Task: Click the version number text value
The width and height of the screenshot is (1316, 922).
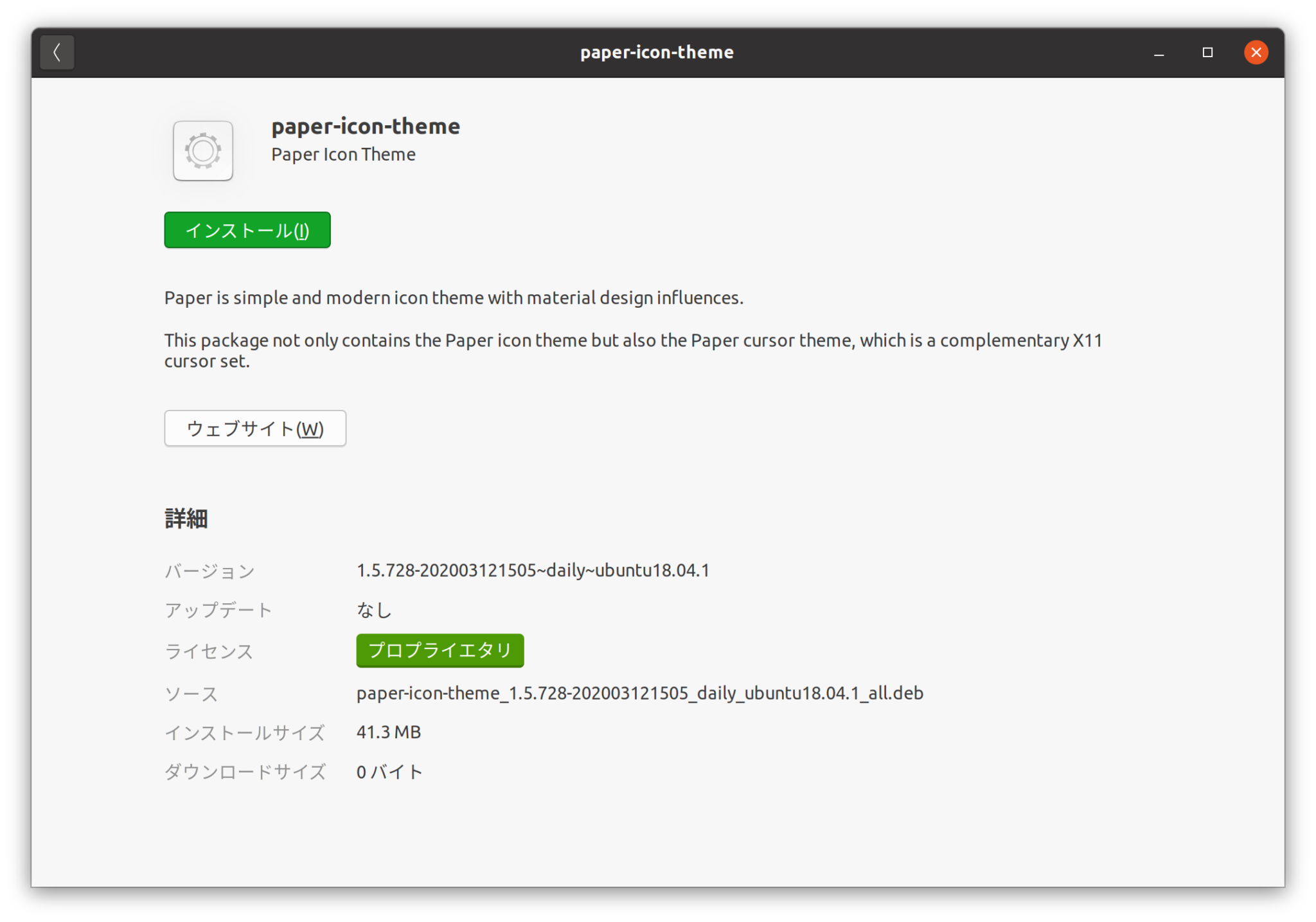Action: tap(533, 571)
